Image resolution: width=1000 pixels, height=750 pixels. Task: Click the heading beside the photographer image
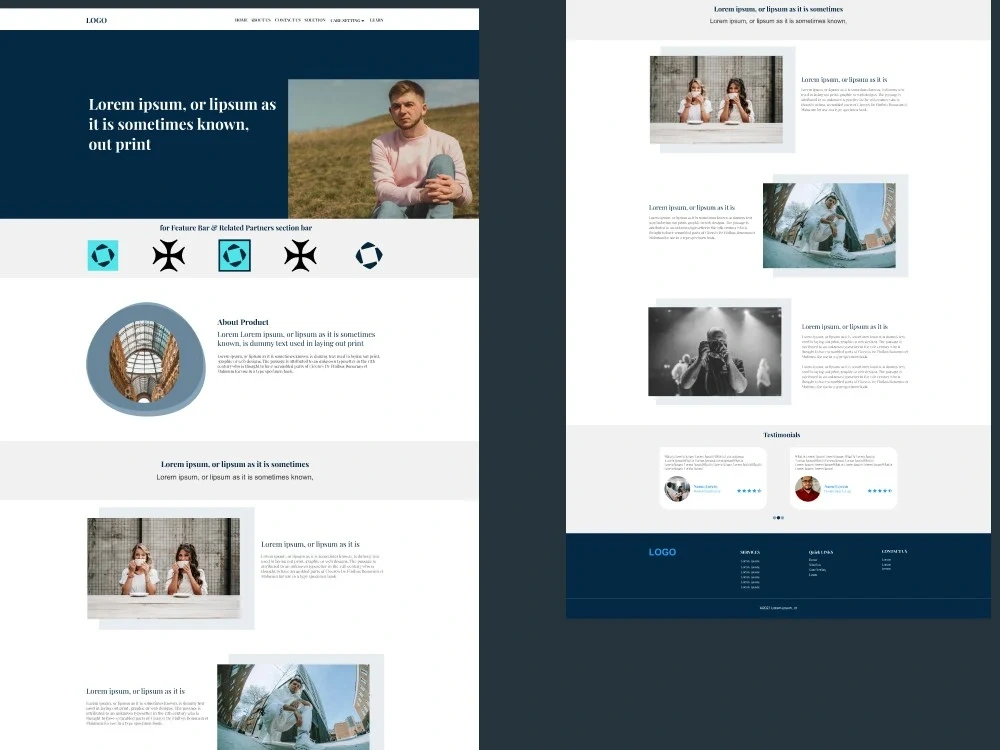tap(845, 327)
